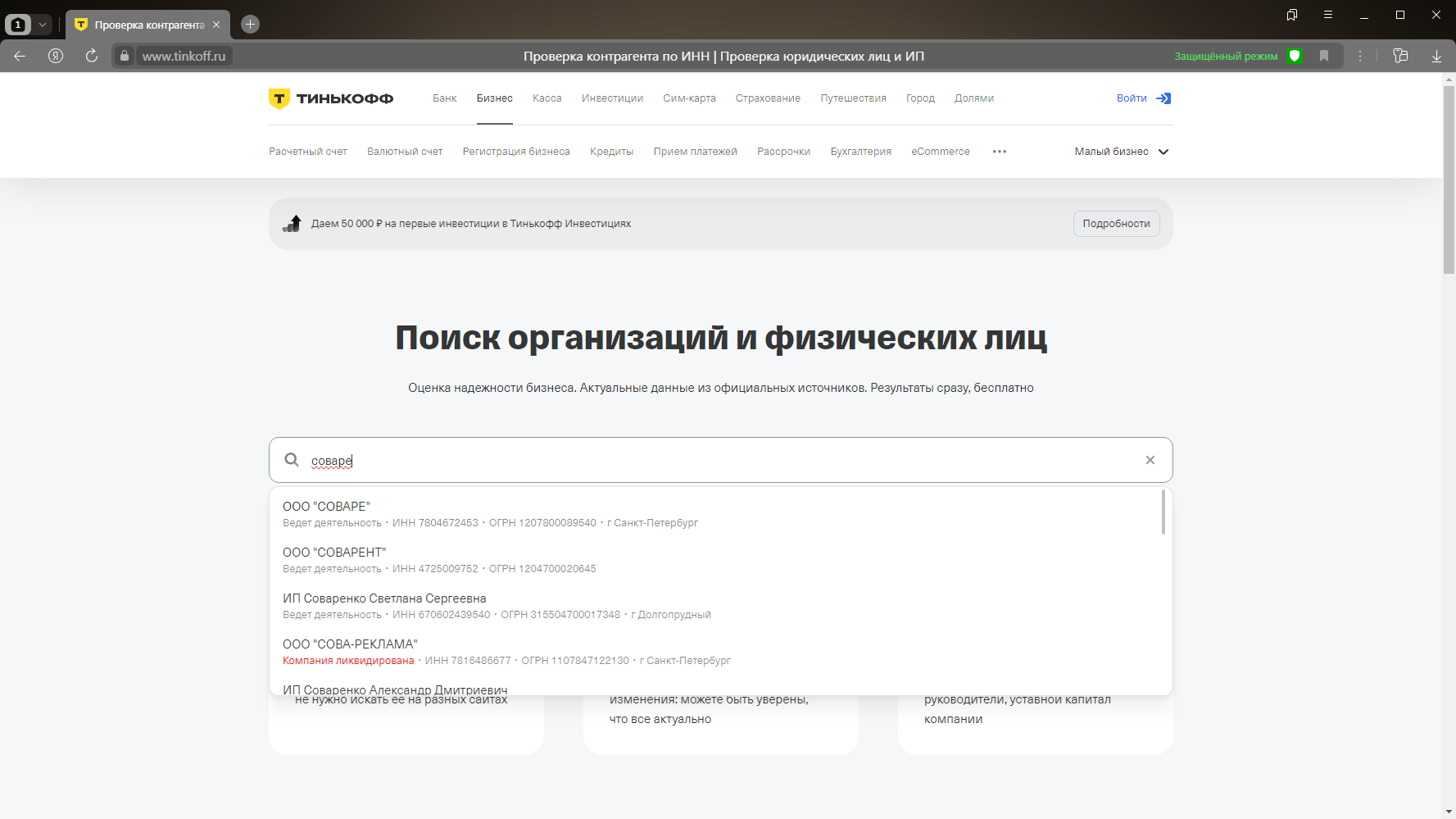Open the downloads arrow icon
This screenshot has width=1456, height=819.
[1436, 56]
